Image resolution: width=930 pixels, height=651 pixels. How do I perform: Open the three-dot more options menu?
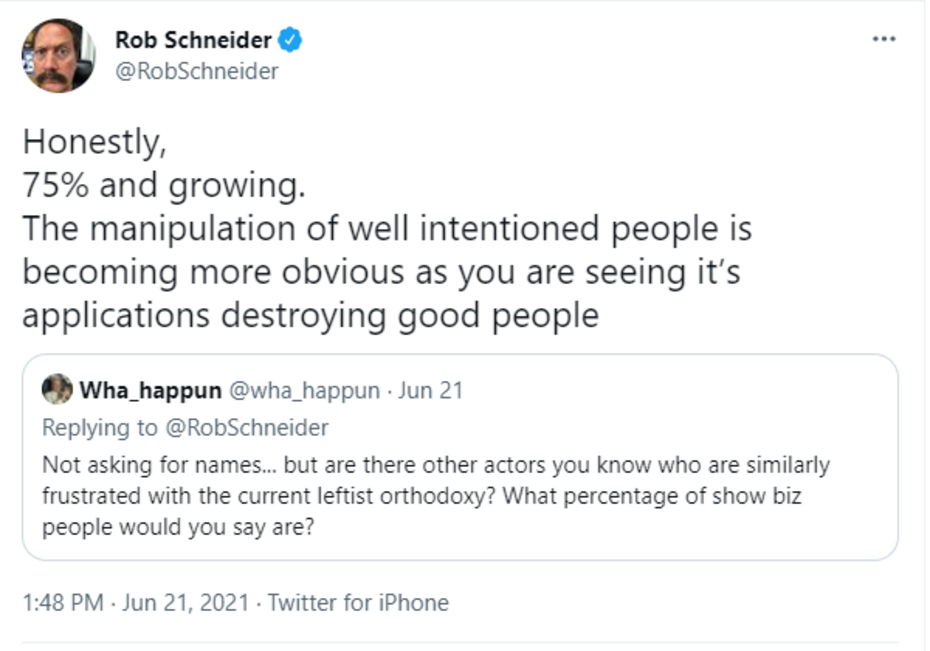884,40
